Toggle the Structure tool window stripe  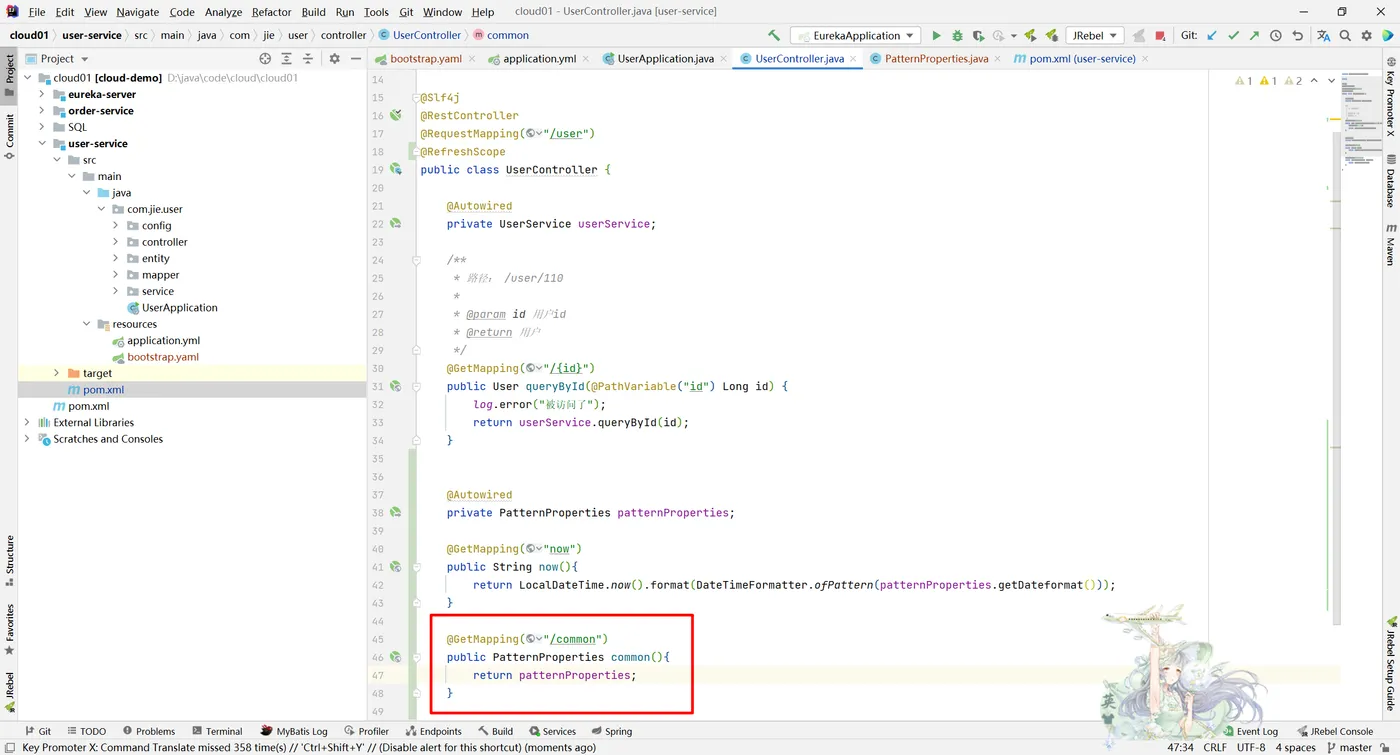point(9,561)
